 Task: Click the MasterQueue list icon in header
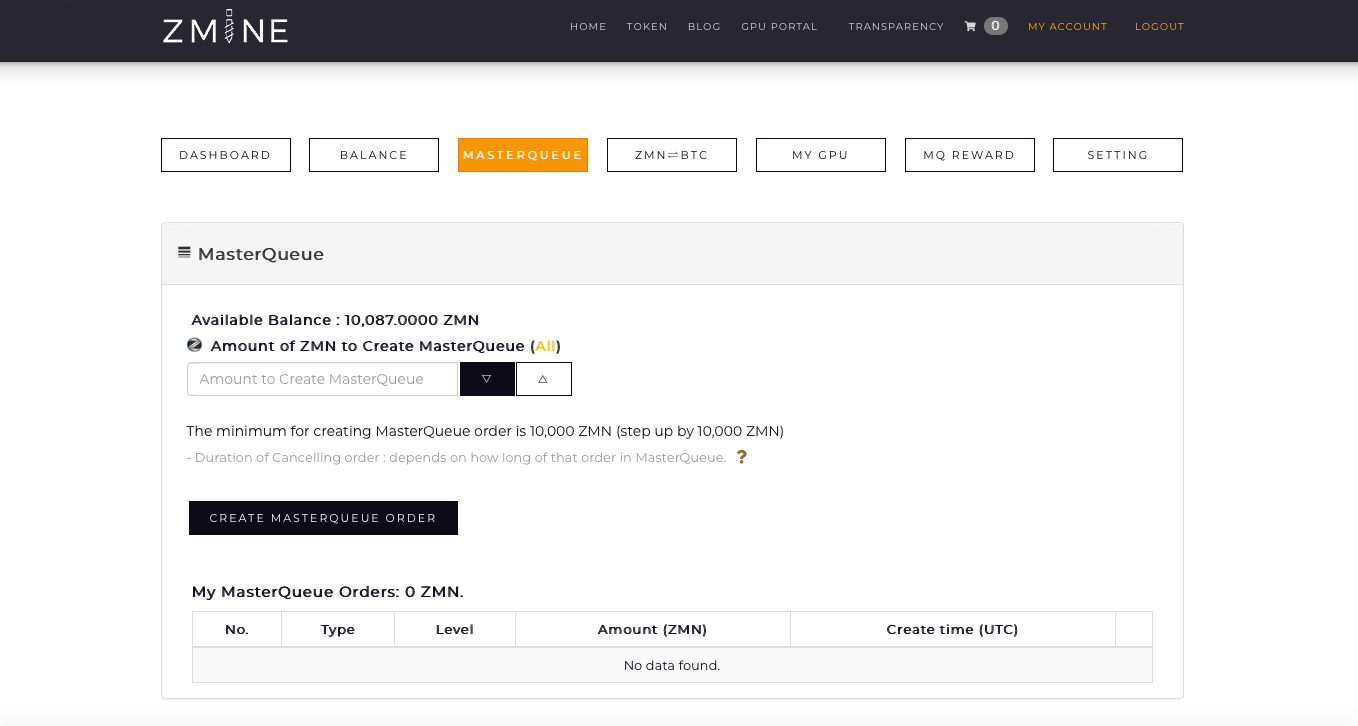tap(184, 252)
